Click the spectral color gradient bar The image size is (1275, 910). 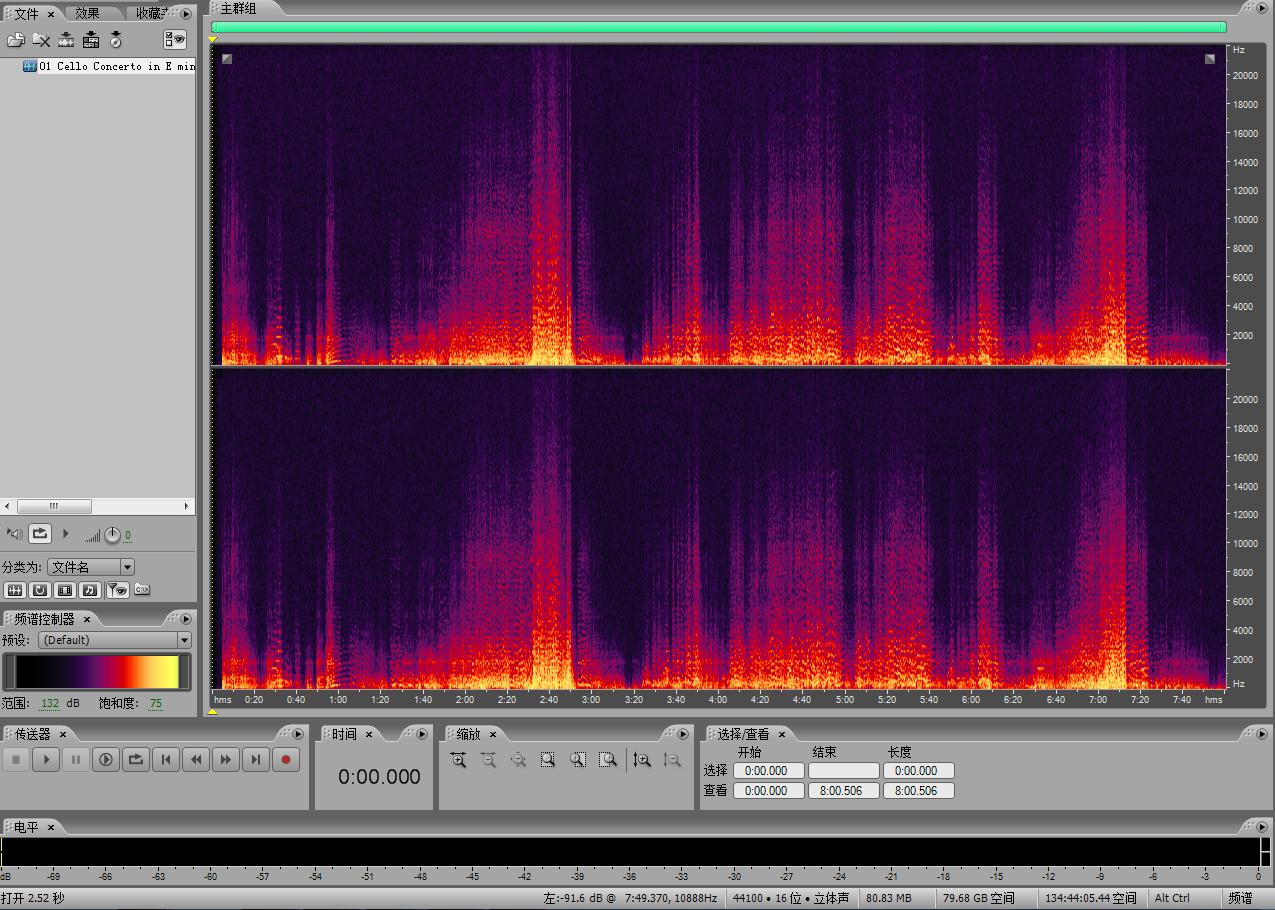(97, 672)
